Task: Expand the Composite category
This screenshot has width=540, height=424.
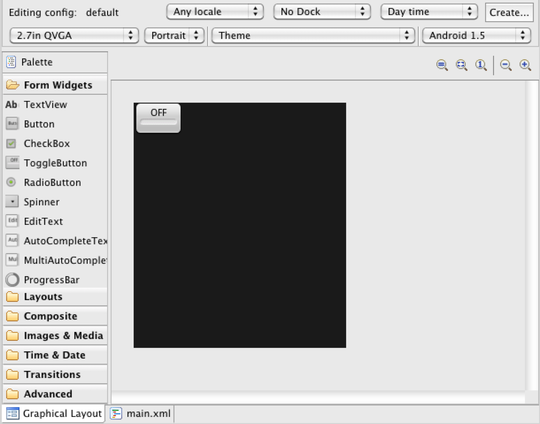Action: [x=55, y=316]
